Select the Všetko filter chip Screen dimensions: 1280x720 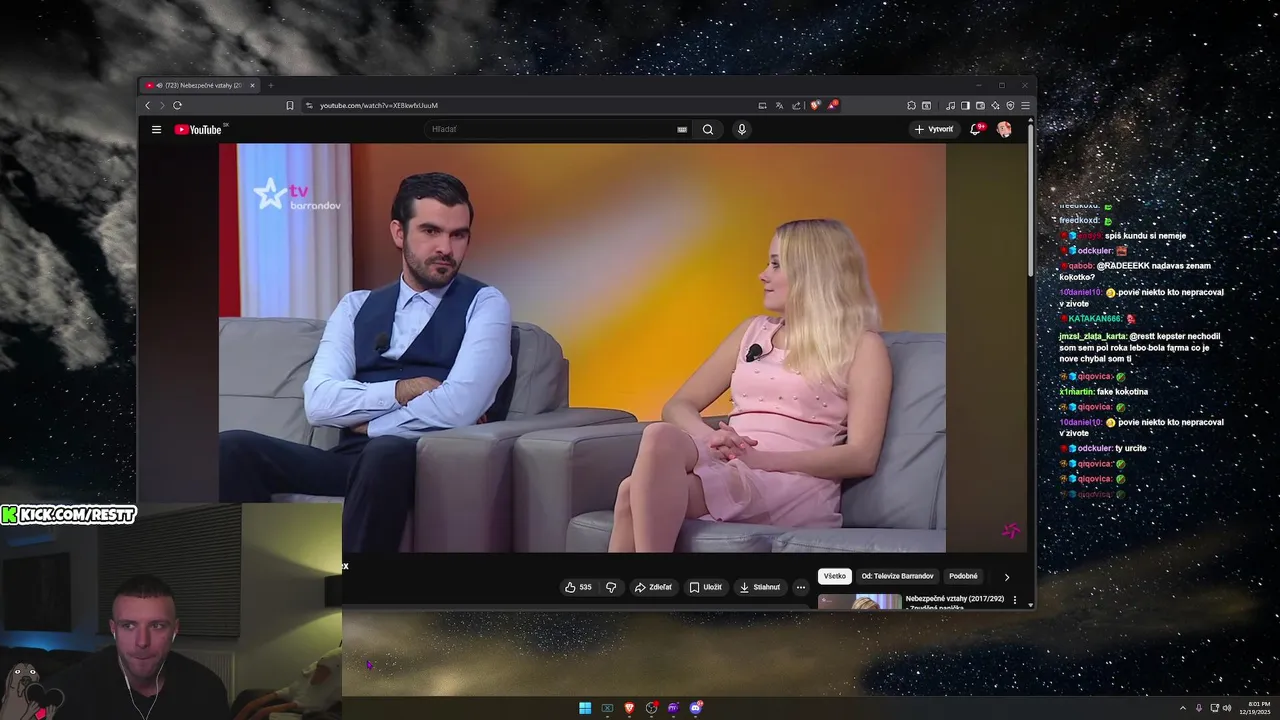[835, 576]
